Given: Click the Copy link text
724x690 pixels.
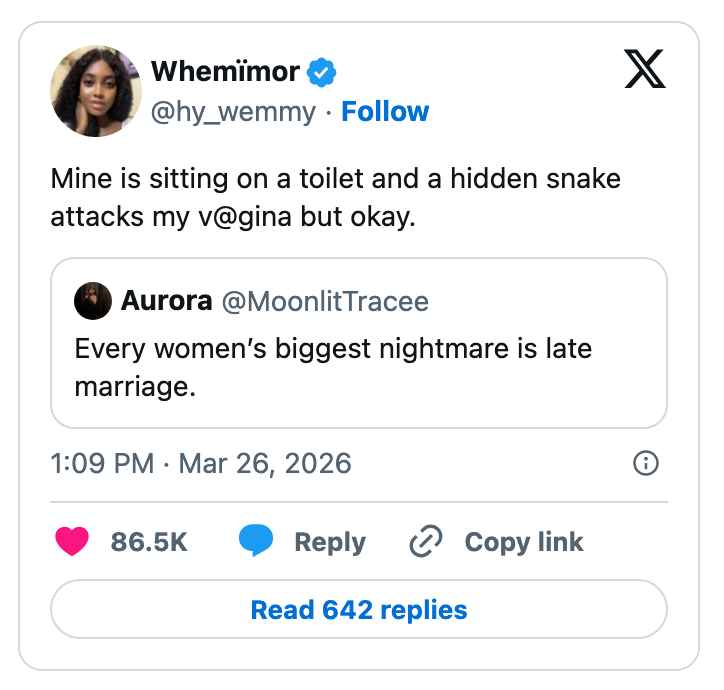Looking at the screenshot, I should pos(524,542).
